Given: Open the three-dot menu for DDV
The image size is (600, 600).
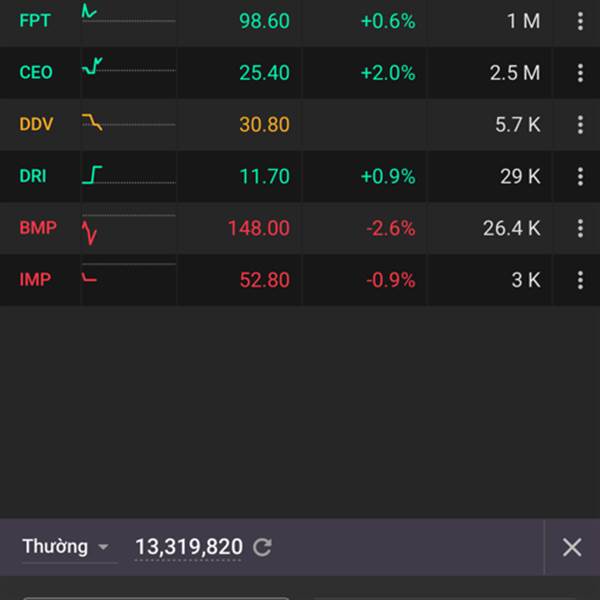Looking at the screenshot, I should click(580, 125).
